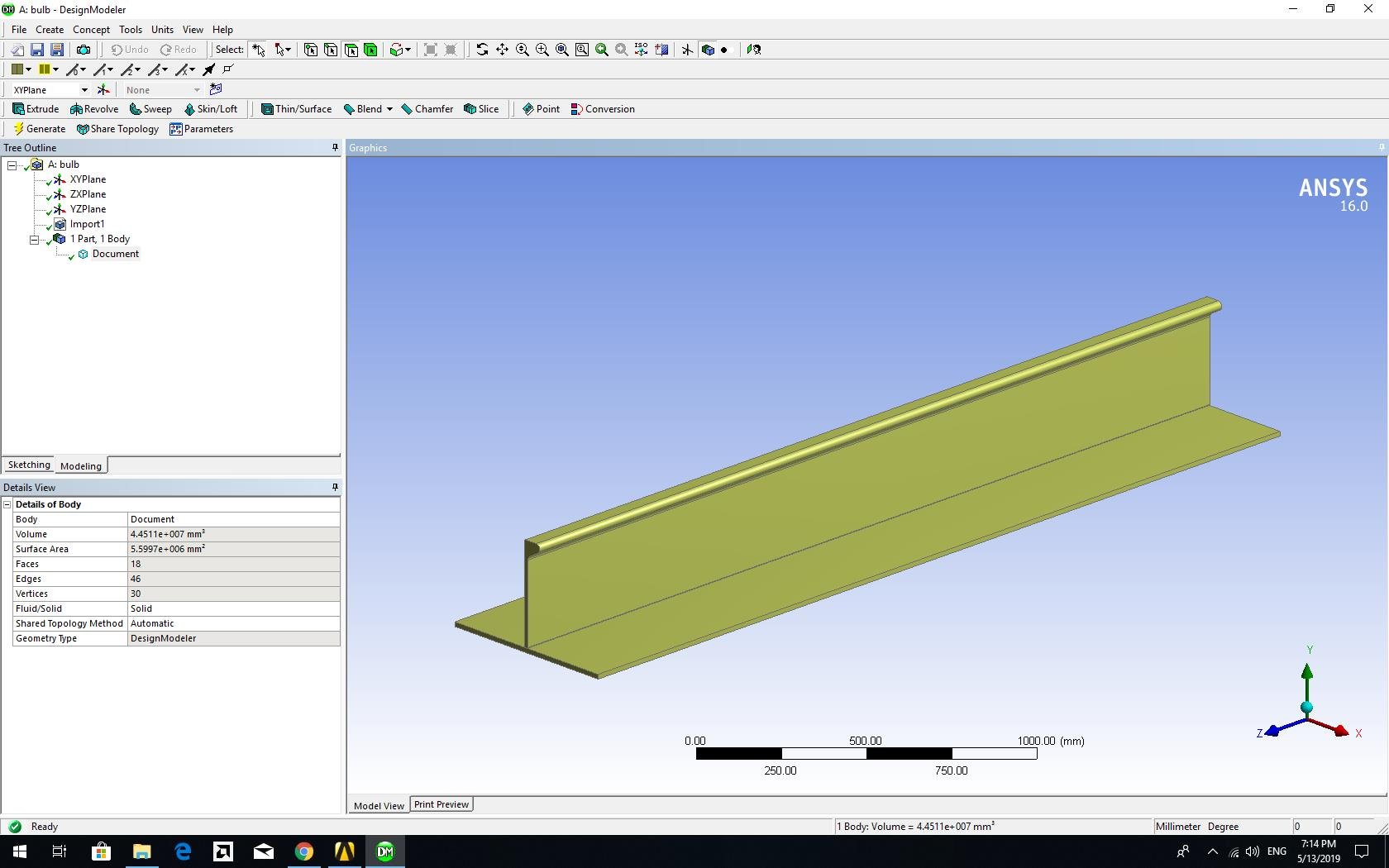The width and height of the screenshot is (1389, 868).
Task: Click the Previous View green icon
Action: click(601, 50)
